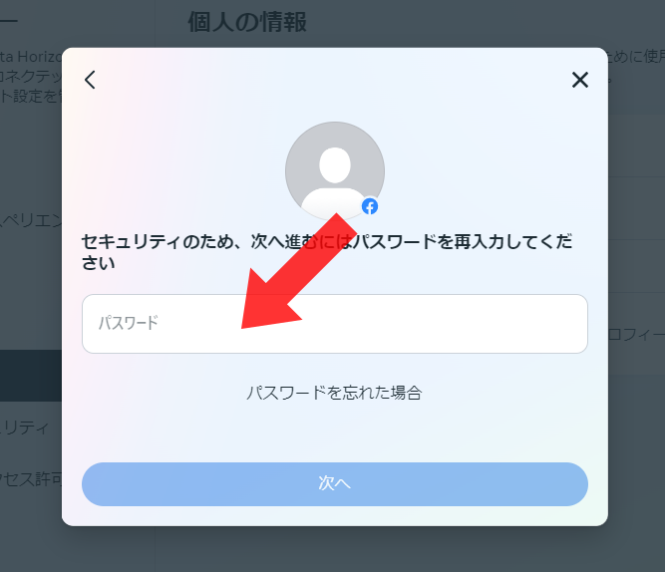
Task: Click the ト設定を text at left edge
Action: click(x=31, y=96)
